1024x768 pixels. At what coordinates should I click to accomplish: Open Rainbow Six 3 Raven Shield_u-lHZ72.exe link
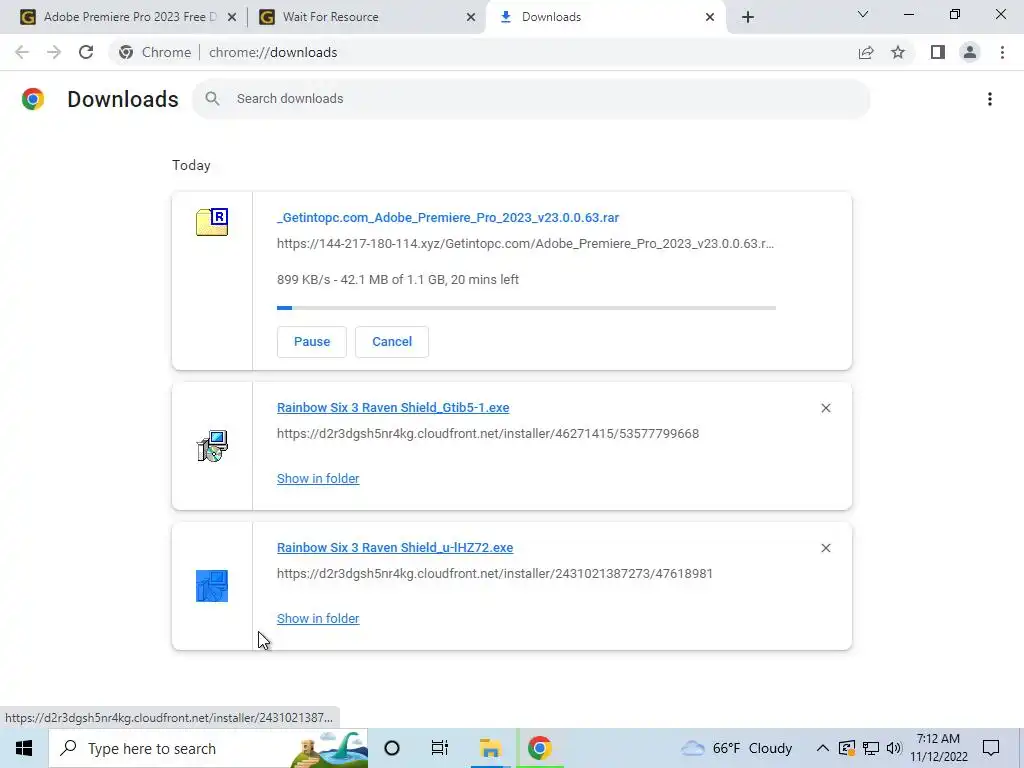click(x=395, y=547)
